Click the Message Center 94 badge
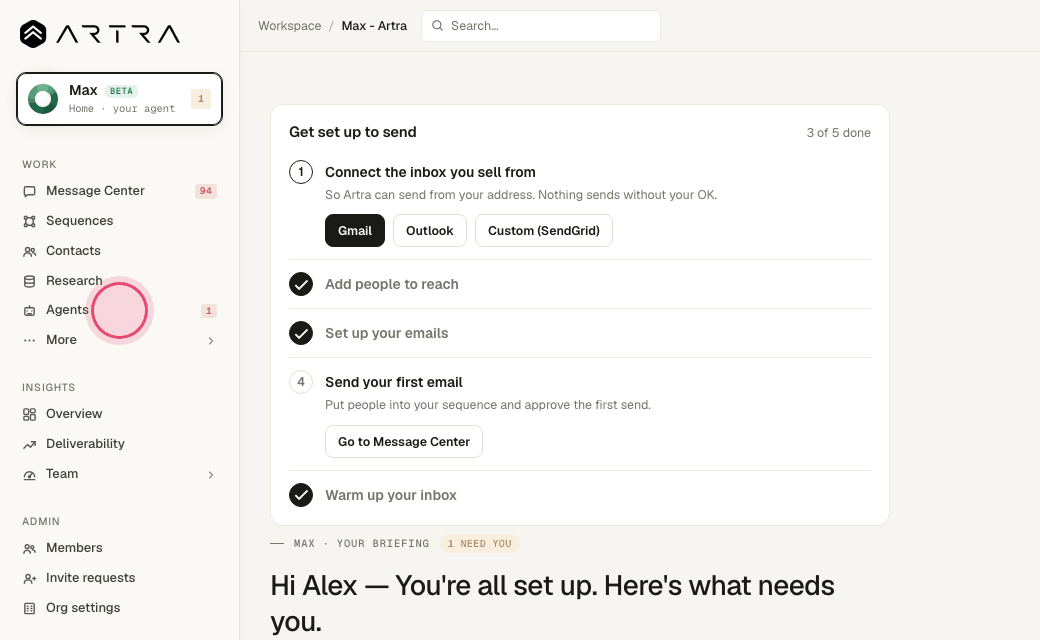This screenshot has height=640, width=1040. click(206, 191)
